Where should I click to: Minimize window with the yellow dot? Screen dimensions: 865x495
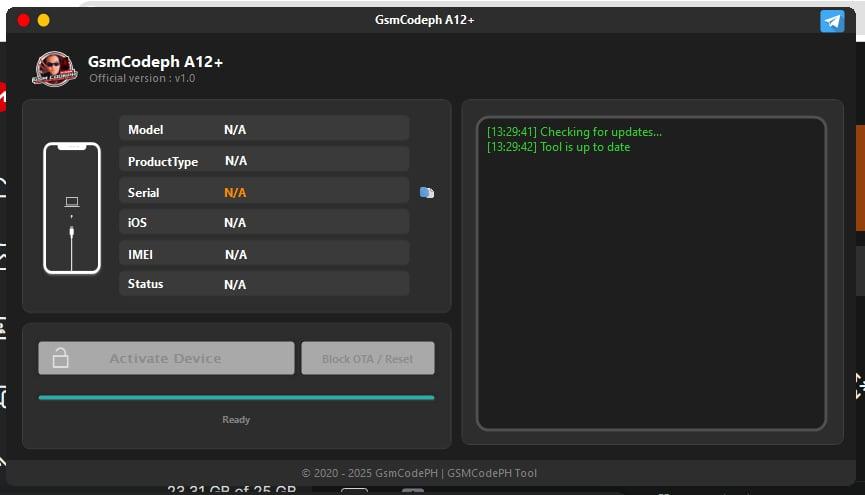44,20
